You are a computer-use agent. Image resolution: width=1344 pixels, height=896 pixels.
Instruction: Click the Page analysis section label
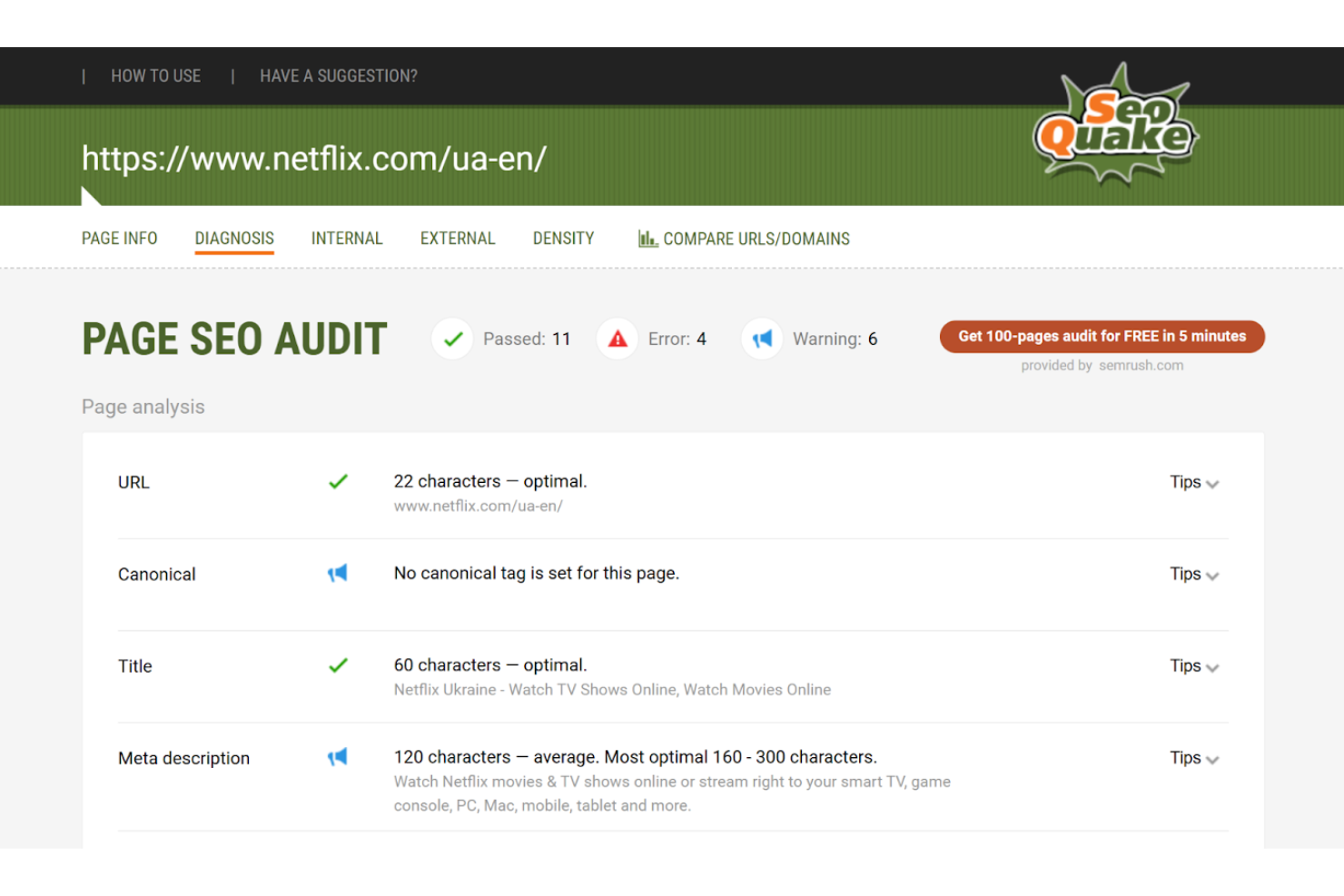click(143, 407)
